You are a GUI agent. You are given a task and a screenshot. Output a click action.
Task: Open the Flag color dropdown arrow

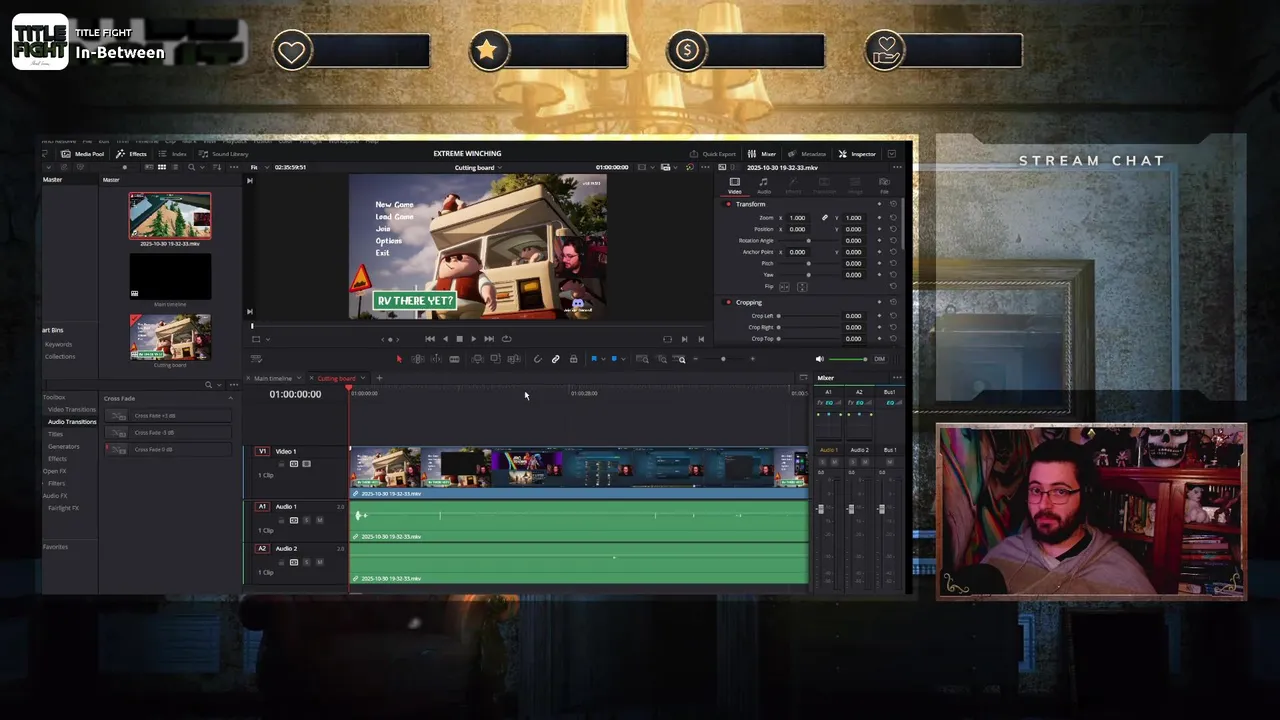(x=603, y=359)
